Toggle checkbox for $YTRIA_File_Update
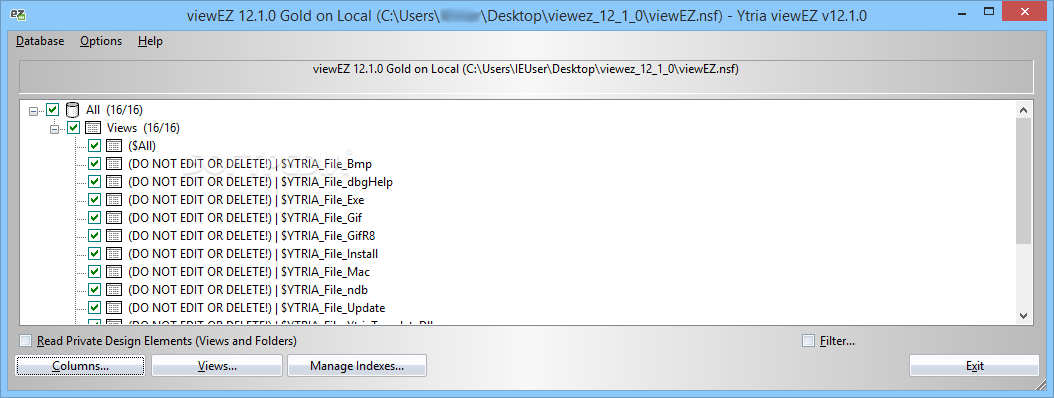Screen dimensions: 1054x398 tap(94, 308)
